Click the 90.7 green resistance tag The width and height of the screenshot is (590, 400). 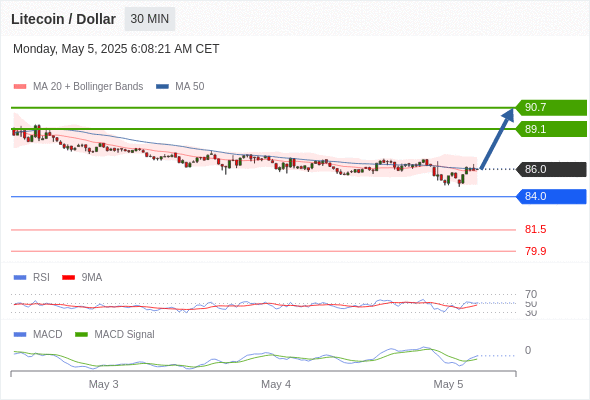[551, 108]
